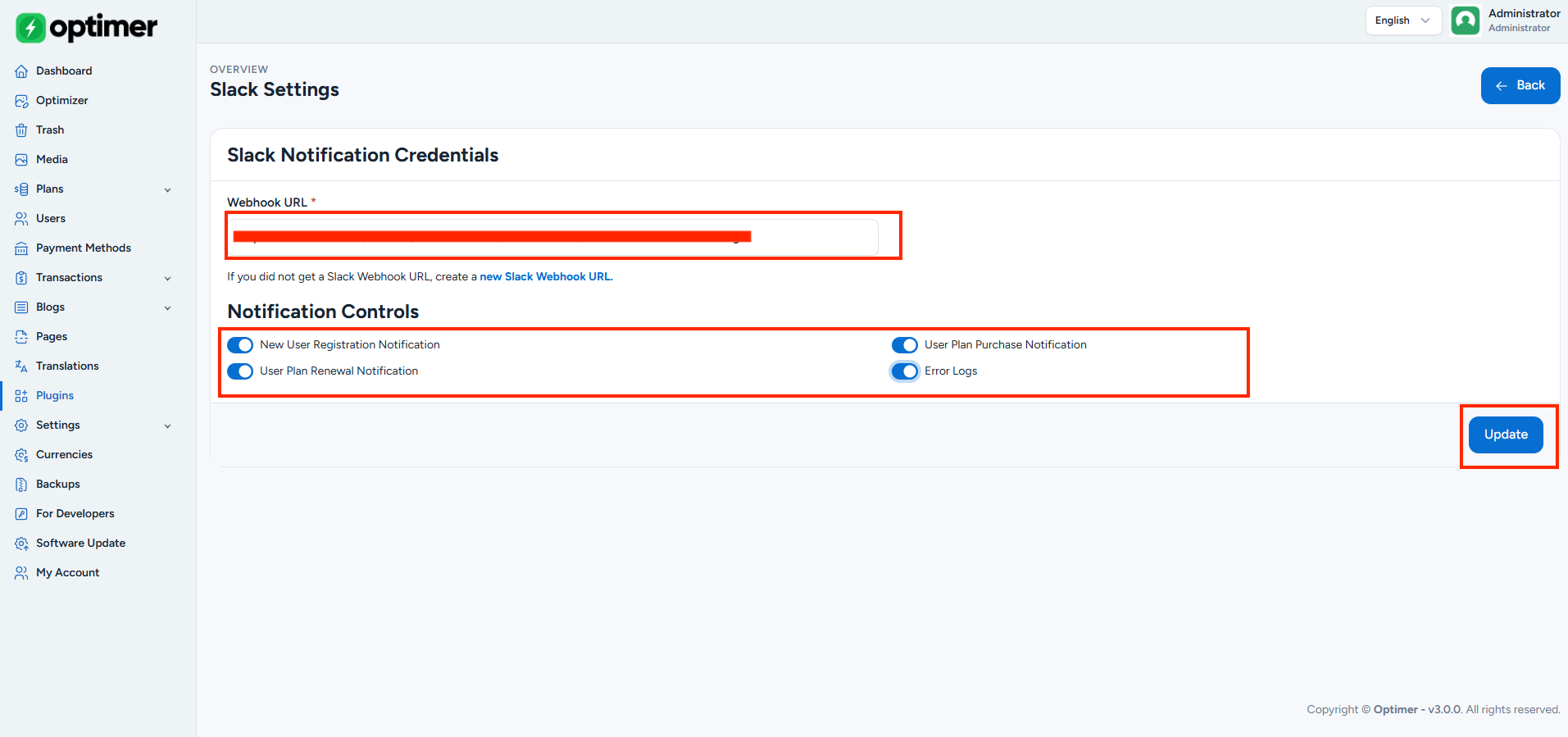The height and width of the screenshot is (737, 1568).
Task: Click 'User Plan Renewal Notification' label
Action: (339, 371)
